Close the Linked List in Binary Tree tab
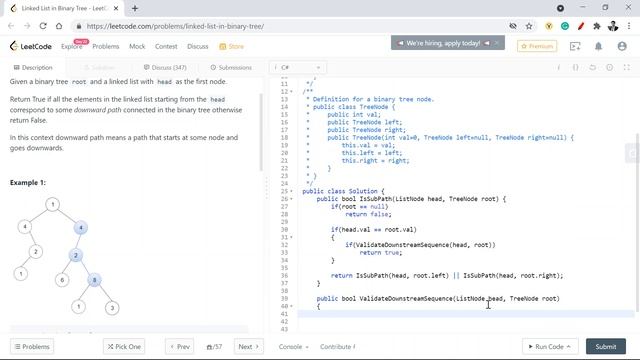Screen dimensions: 640x360 click(116, 8)
